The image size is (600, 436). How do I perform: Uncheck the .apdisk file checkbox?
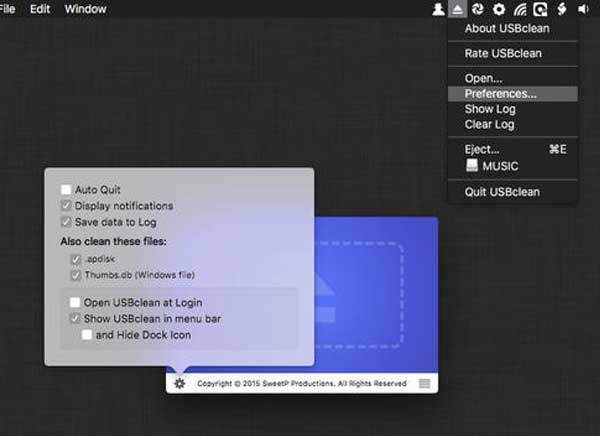pyautogui.click(x=76, y=259)
